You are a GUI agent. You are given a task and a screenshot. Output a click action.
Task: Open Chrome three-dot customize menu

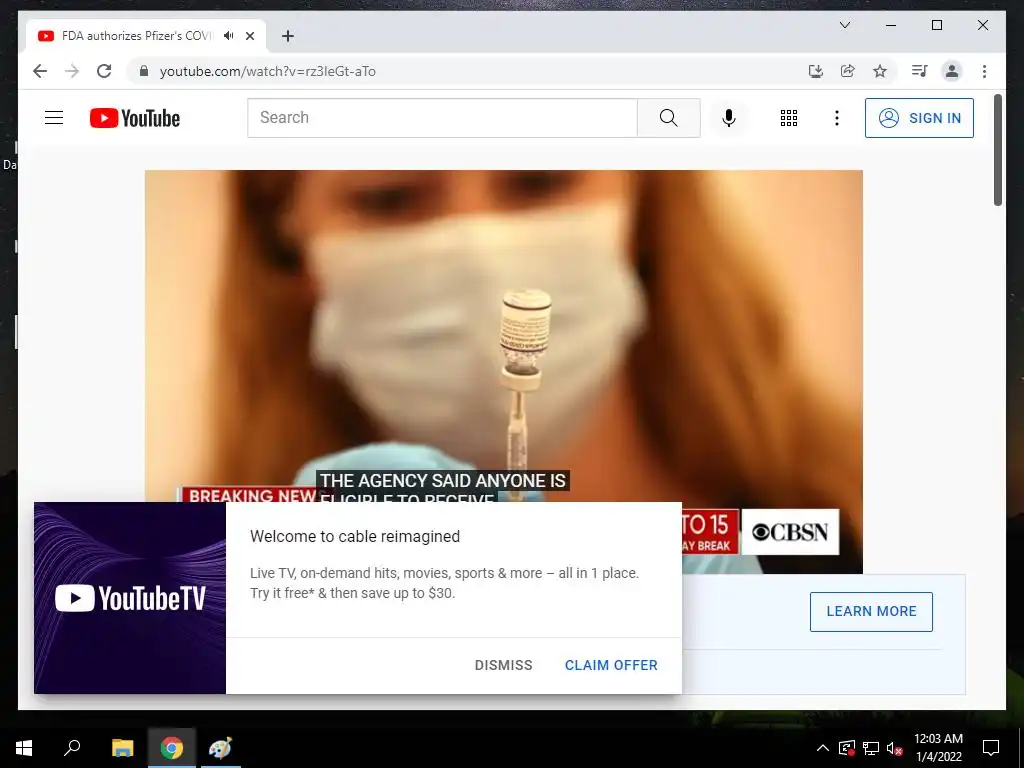(984, 71)
